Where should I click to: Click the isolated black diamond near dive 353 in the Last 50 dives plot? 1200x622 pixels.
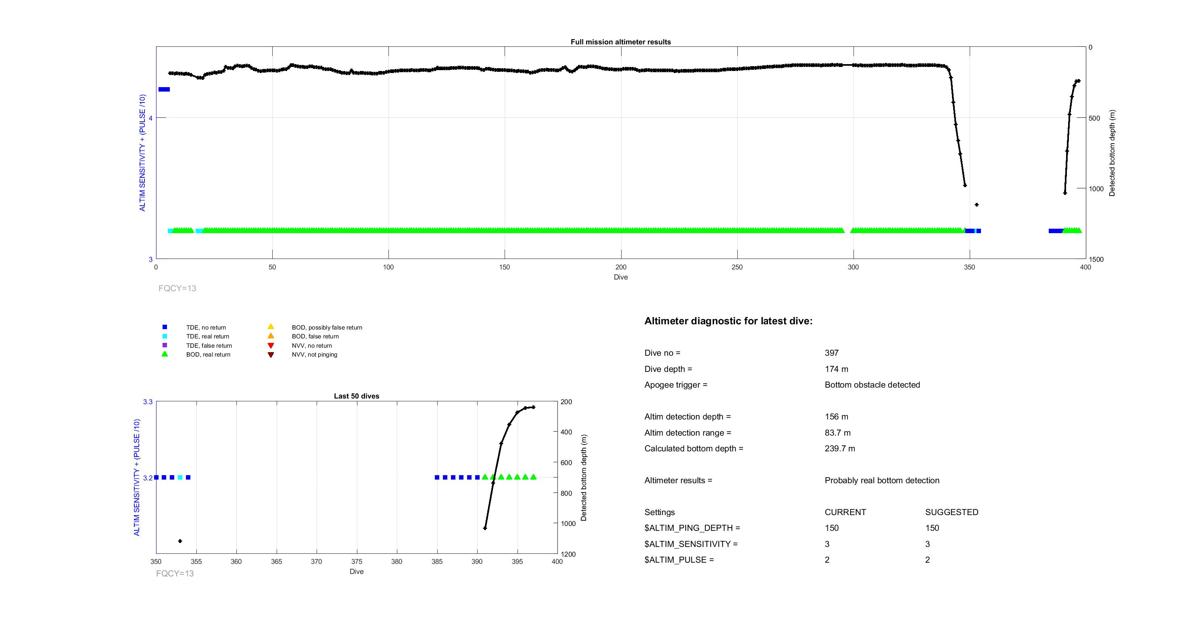click(180, 541)
